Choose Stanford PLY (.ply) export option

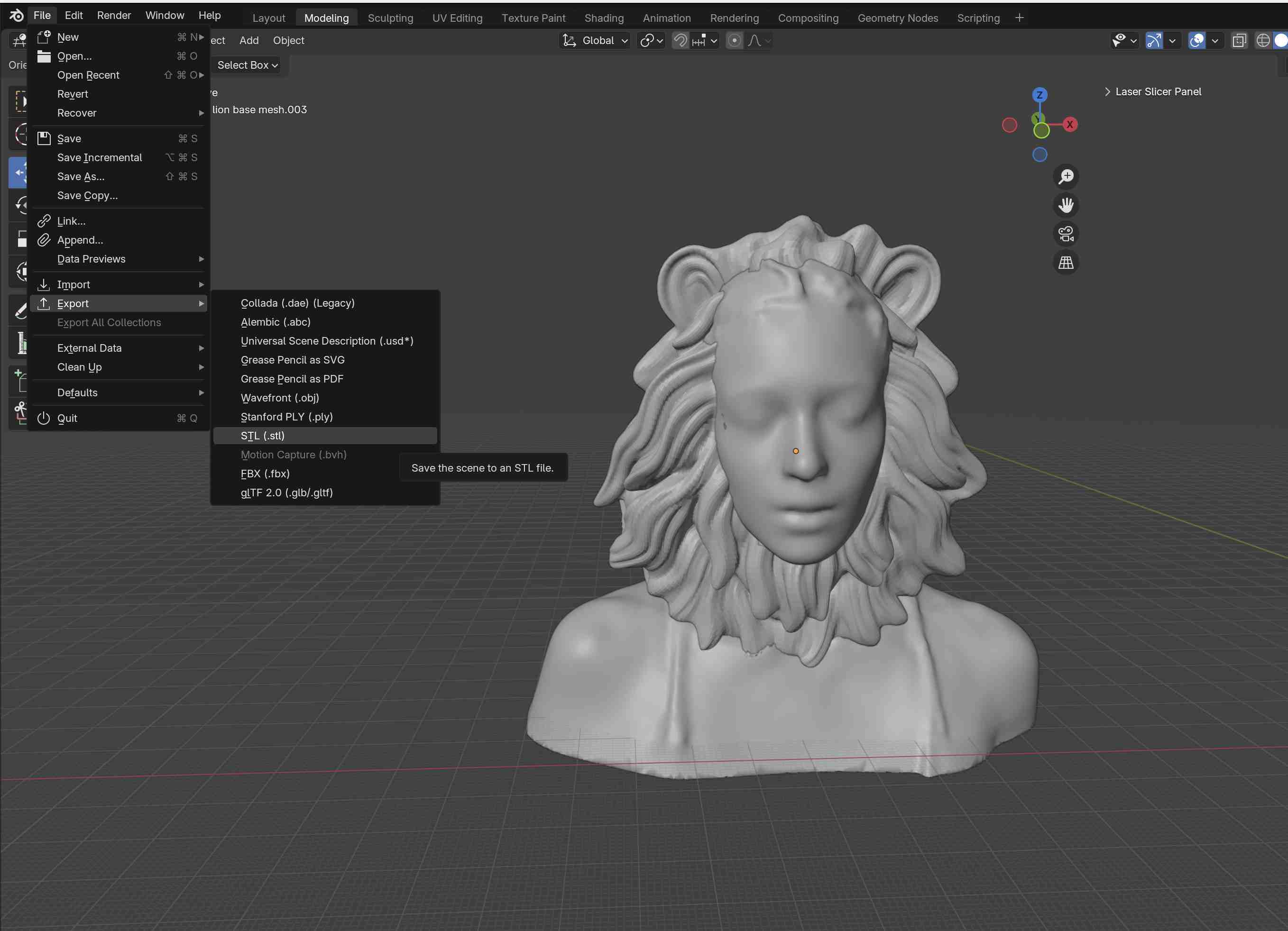tap(325, 417)
